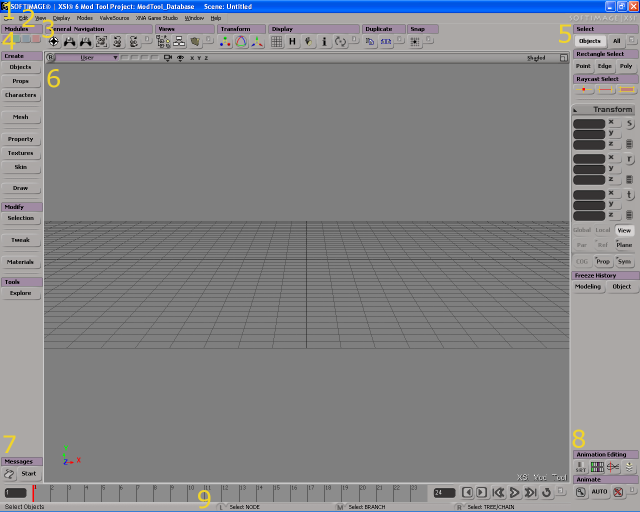Open the scene explorer tree icon
The image size is (640, 512).
pyautogui.click(x=163, y=42)
